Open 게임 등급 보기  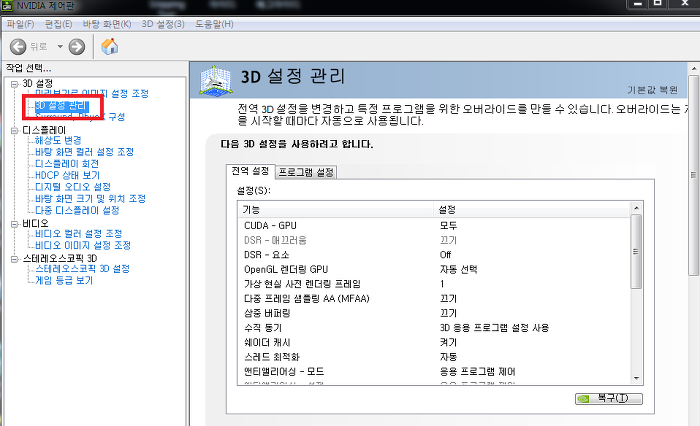(x=64, y=280)
